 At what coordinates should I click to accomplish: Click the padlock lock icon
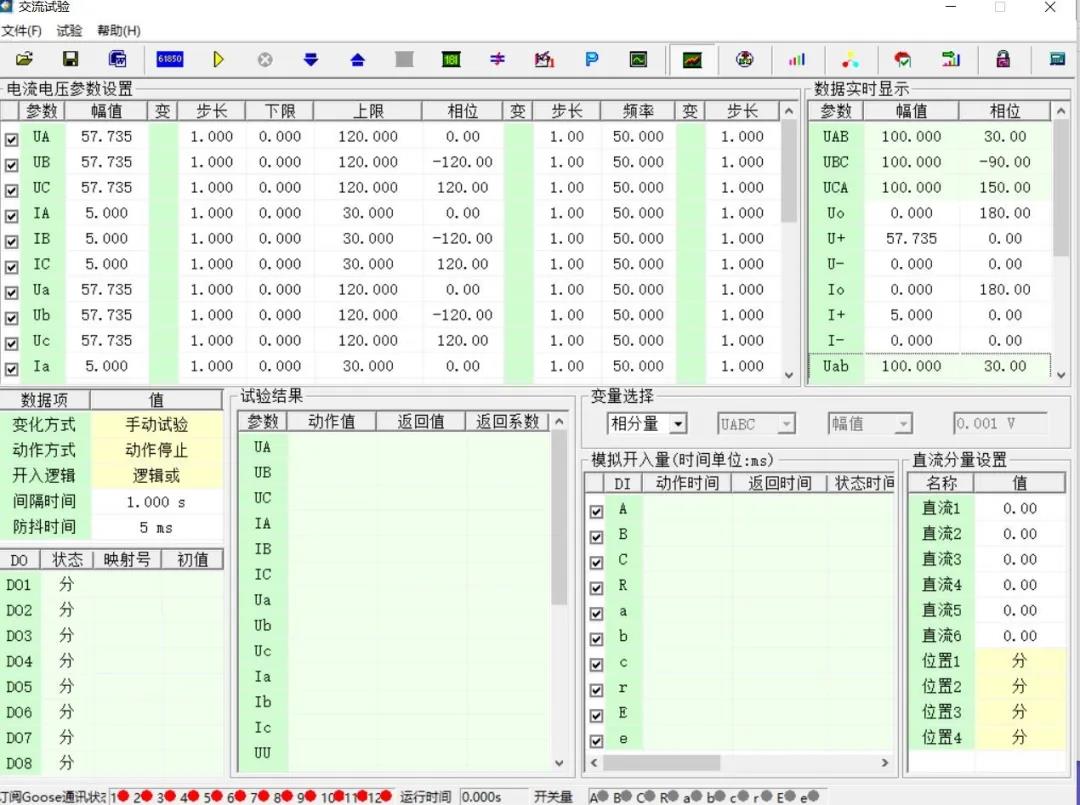tap(1003, 60)
